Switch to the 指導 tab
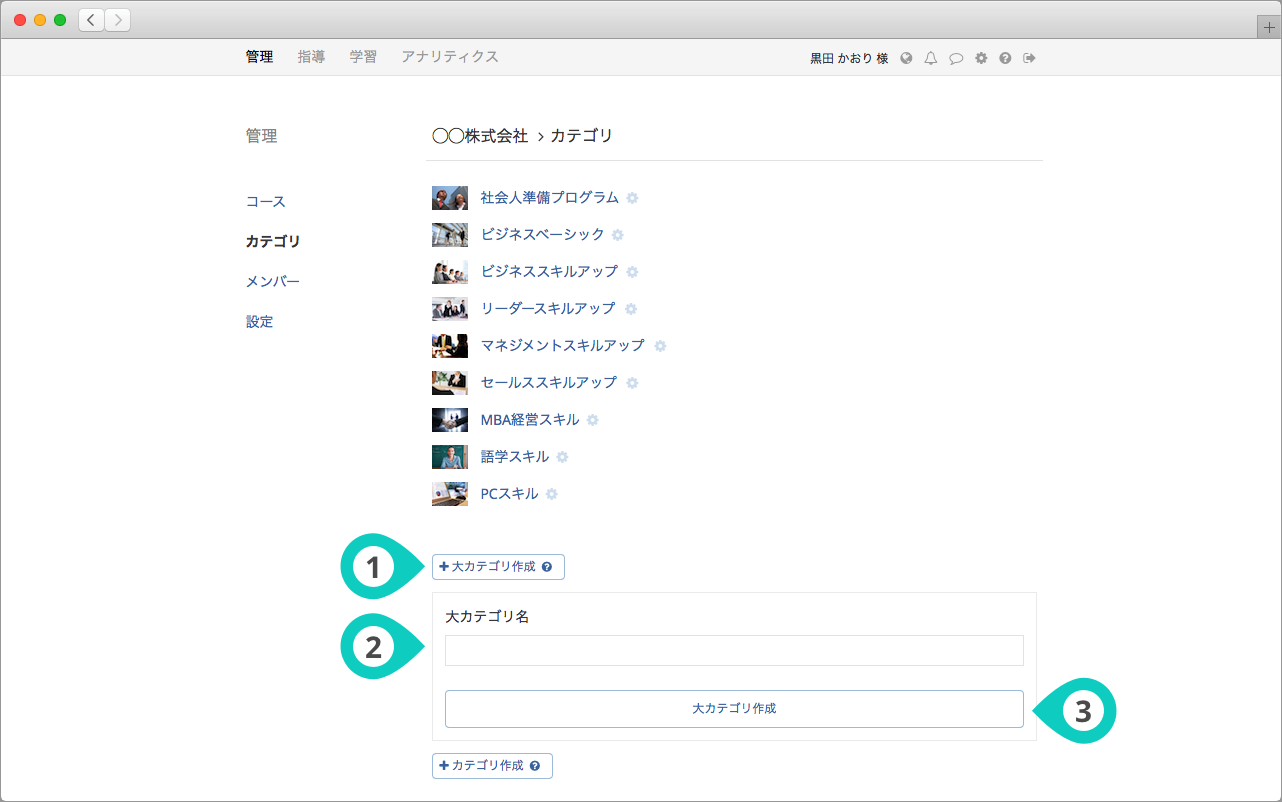The width and height of the screenshot is (1282, 802). [x=311, y=57]
